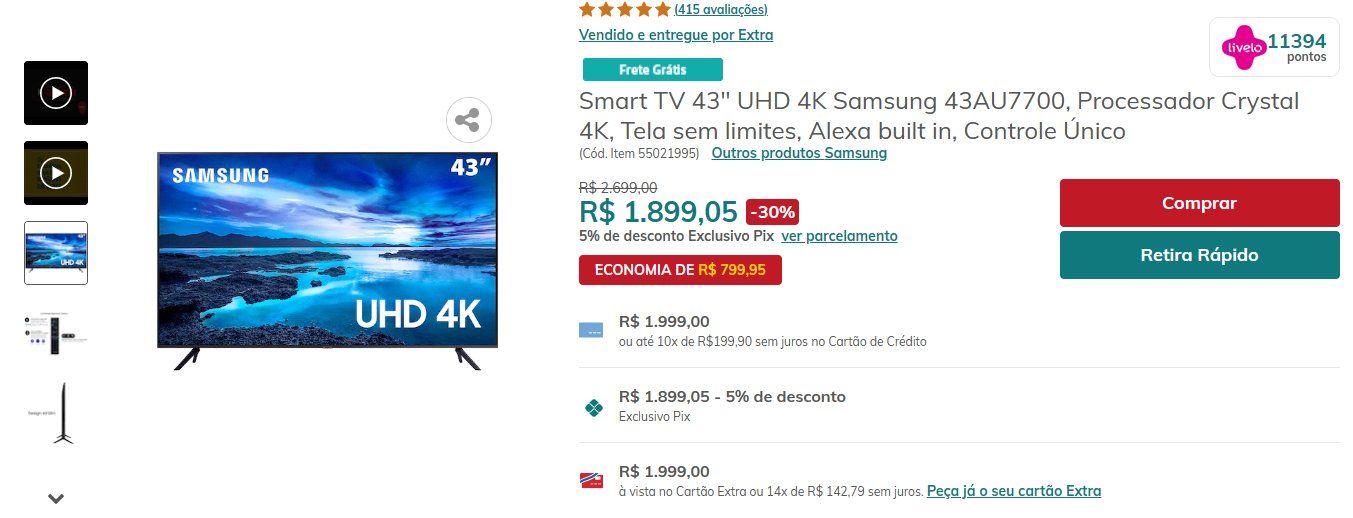1353x518 pixels.
Task: Open Peça já o seu cartão Extra link
Action: tap(1014, 491)
